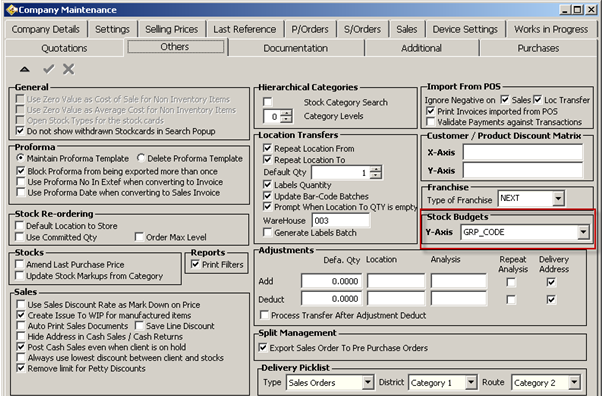Image resolution: width=602 pixels, height=396 pixels.
Task: Switch to the Settings tab
Action: 112,29
